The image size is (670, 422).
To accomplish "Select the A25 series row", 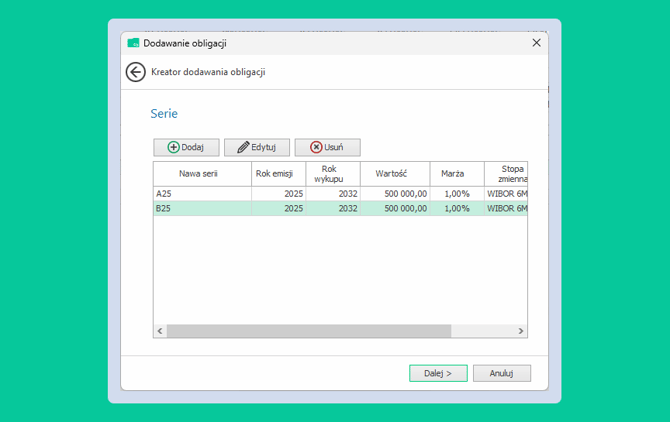I will (x=340, y=194).
